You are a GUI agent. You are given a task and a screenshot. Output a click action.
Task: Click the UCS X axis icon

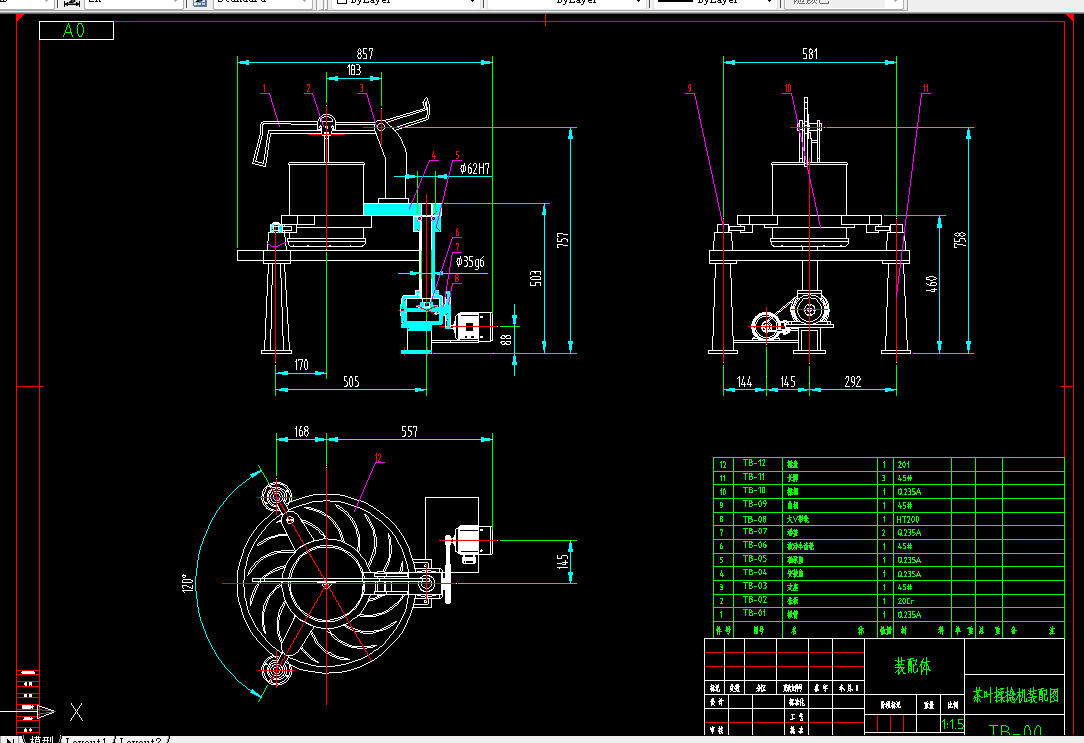(x=76, y=712)
